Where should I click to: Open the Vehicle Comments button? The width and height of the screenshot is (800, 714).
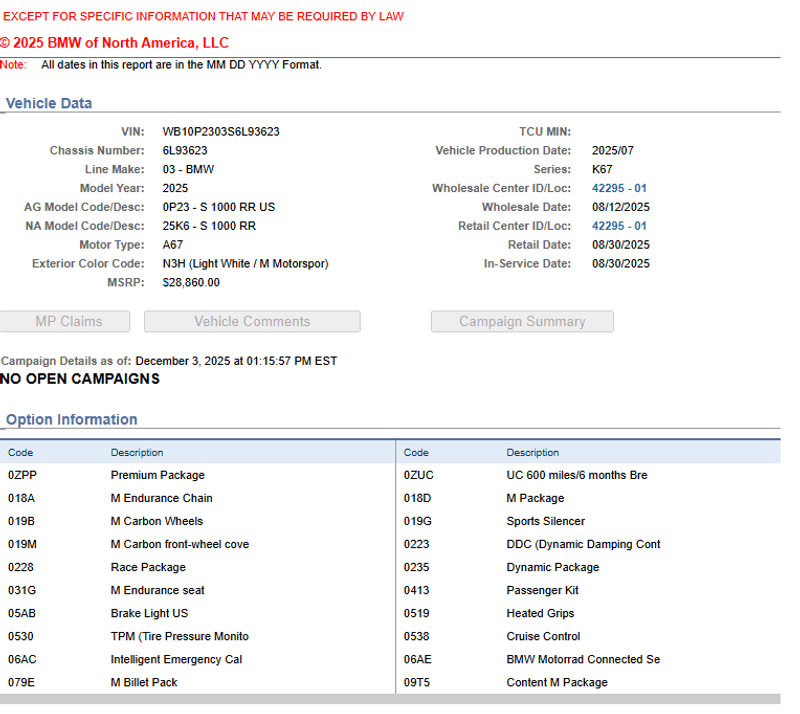pyautogui.click(x=252, y=321)
